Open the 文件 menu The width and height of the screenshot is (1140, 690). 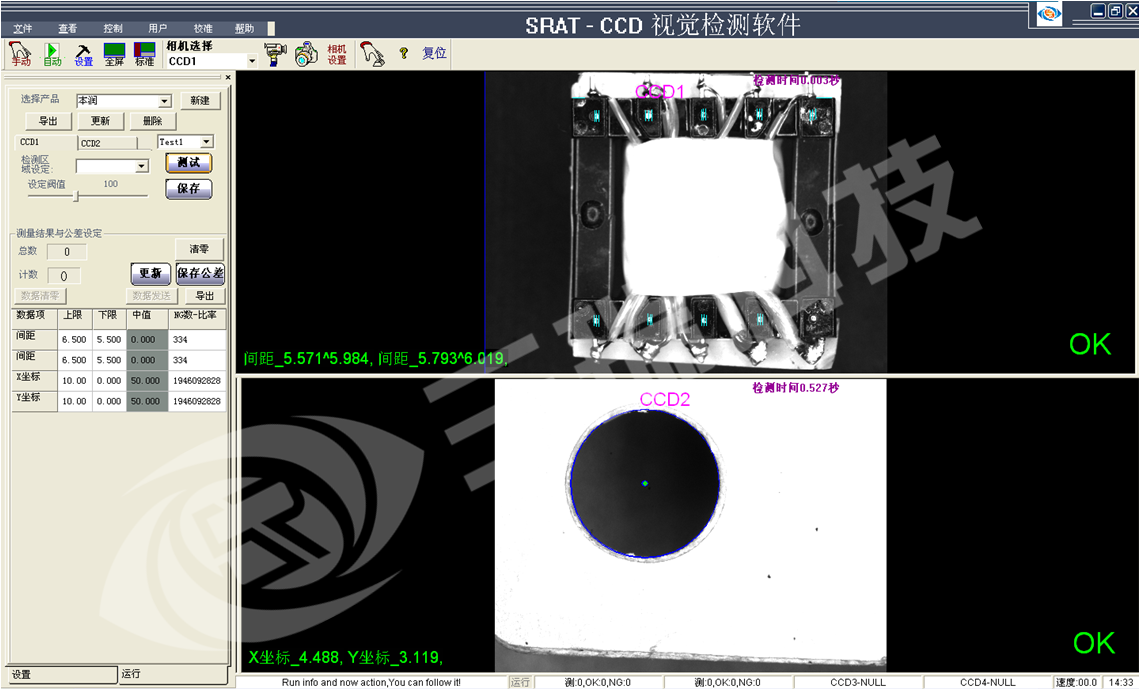(23, 28)
